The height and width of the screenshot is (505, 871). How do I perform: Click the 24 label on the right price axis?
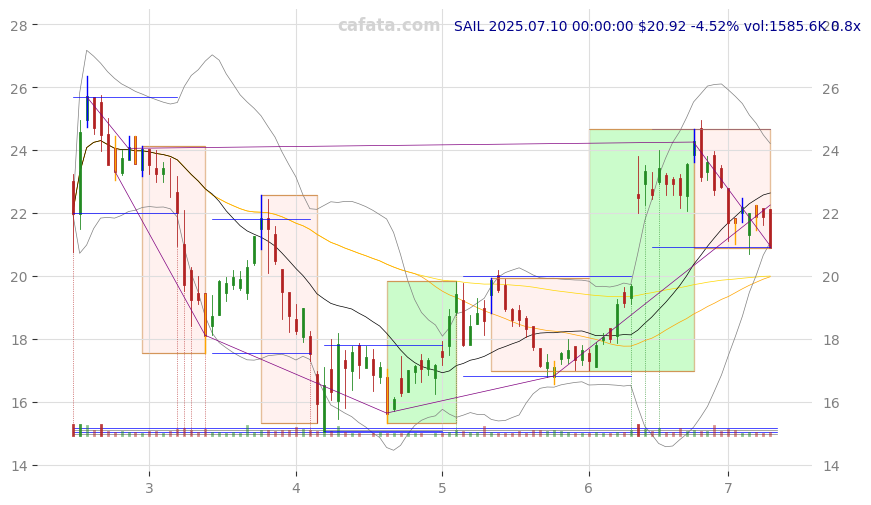[831, 152]
